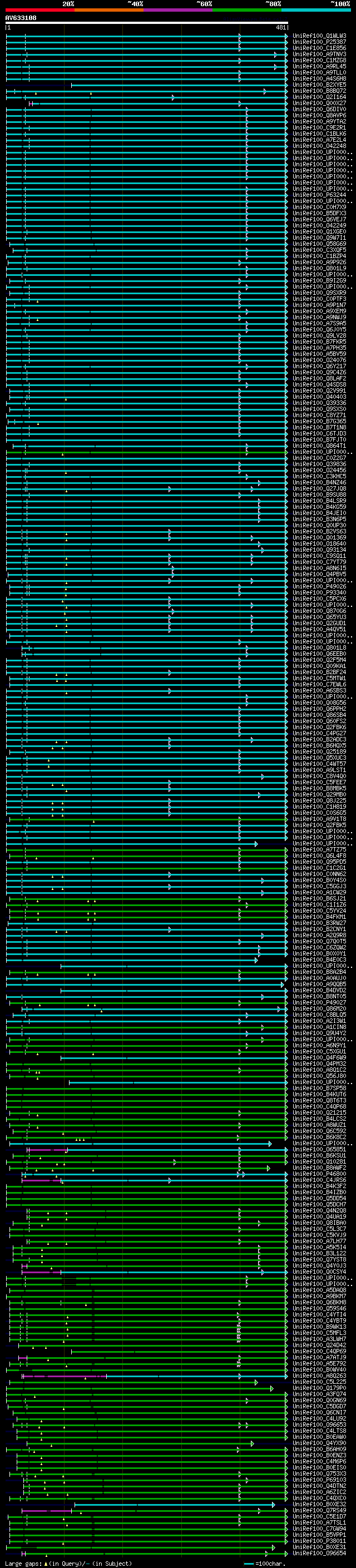Select UniRef100_B9WK13 label
This screenshot has height=1568, width=356.
[x=319, y=1327]
